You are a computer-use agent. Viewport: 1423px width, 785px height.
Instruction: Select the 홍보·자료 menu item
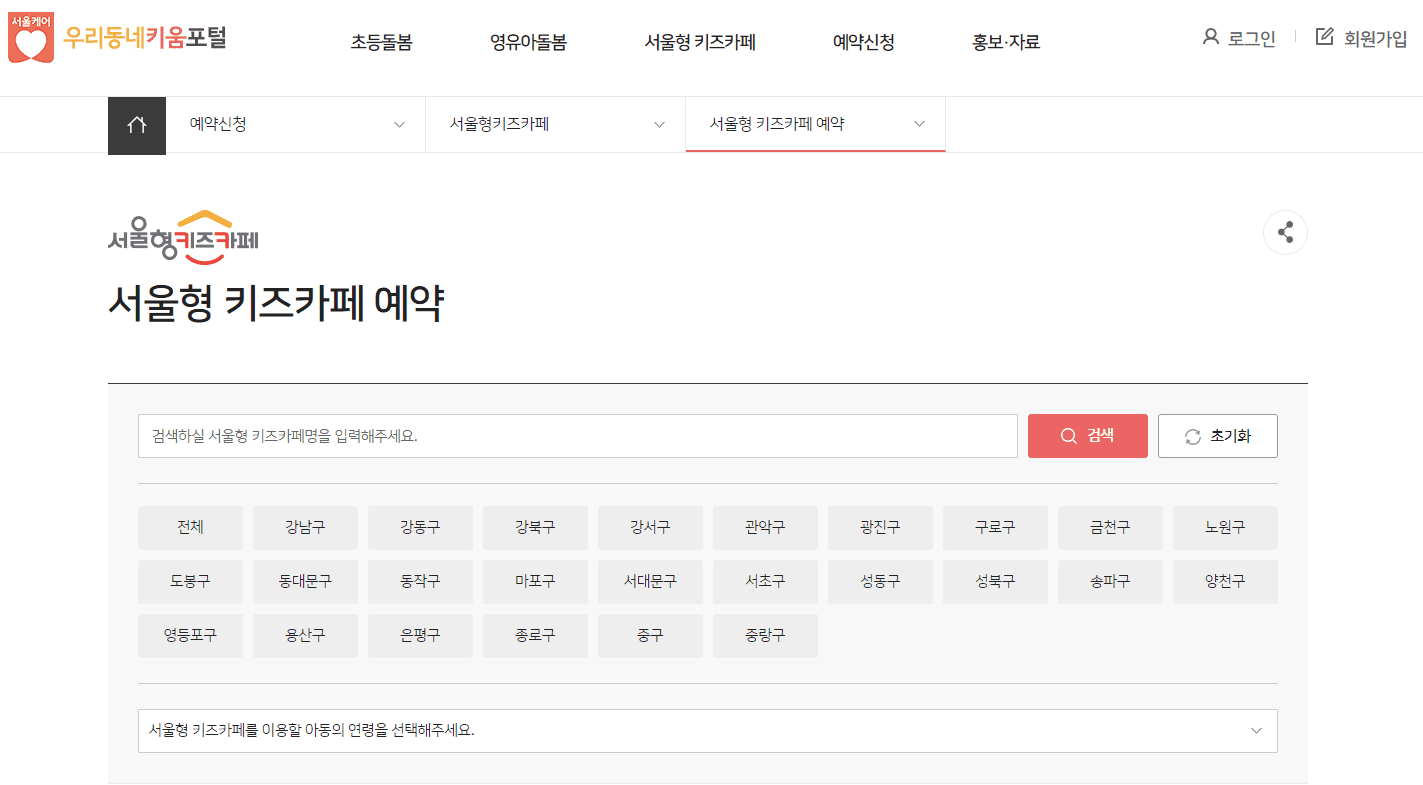coord(1005,41)
